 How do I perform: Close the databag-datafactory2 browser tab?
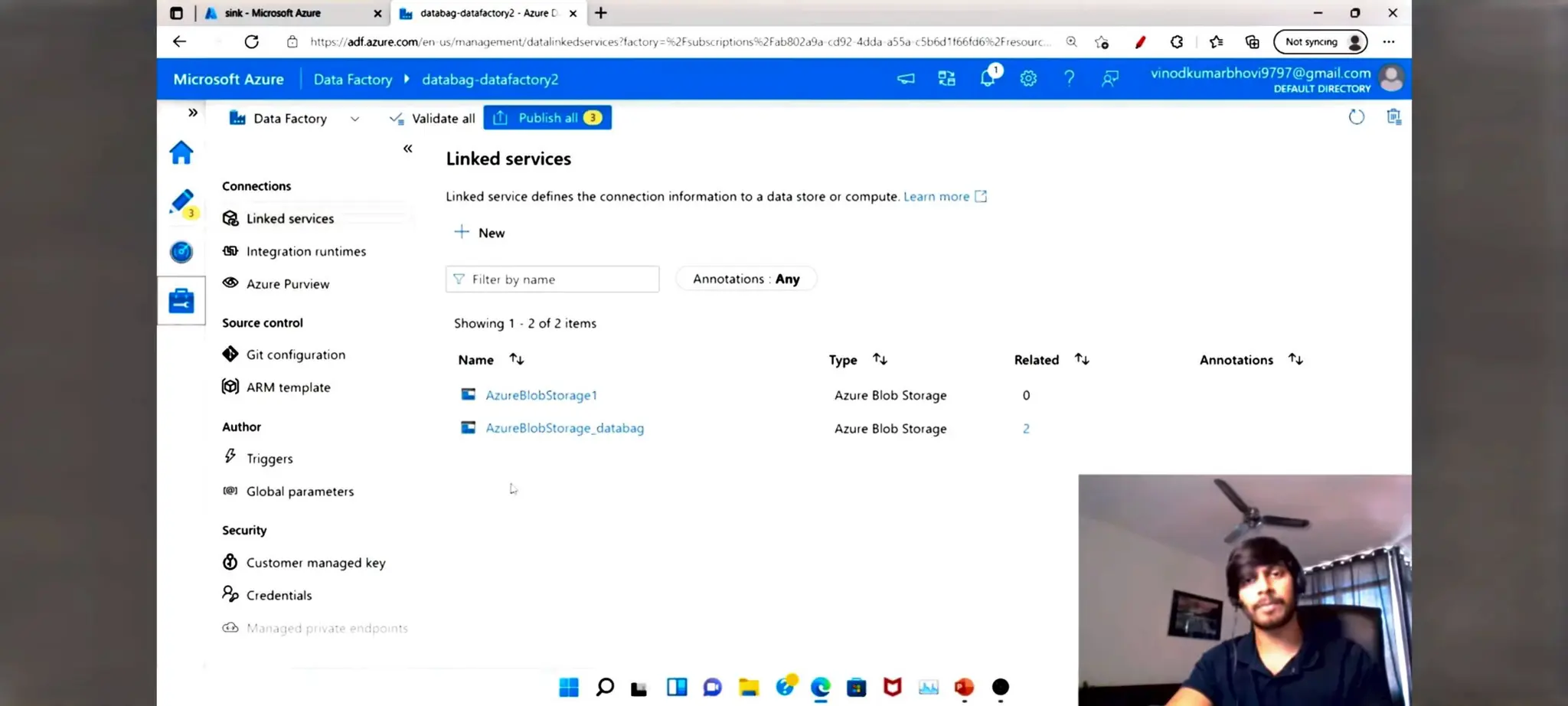point(573,13)
